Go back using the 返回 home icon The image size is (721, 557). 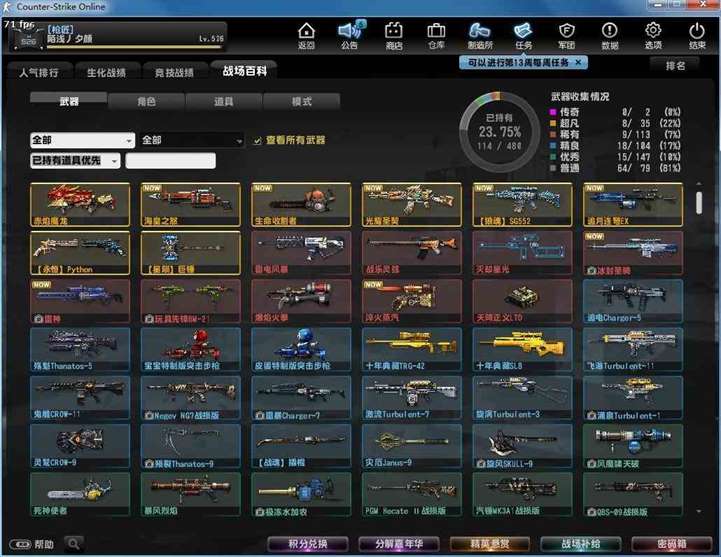click(x=306, y=35)
